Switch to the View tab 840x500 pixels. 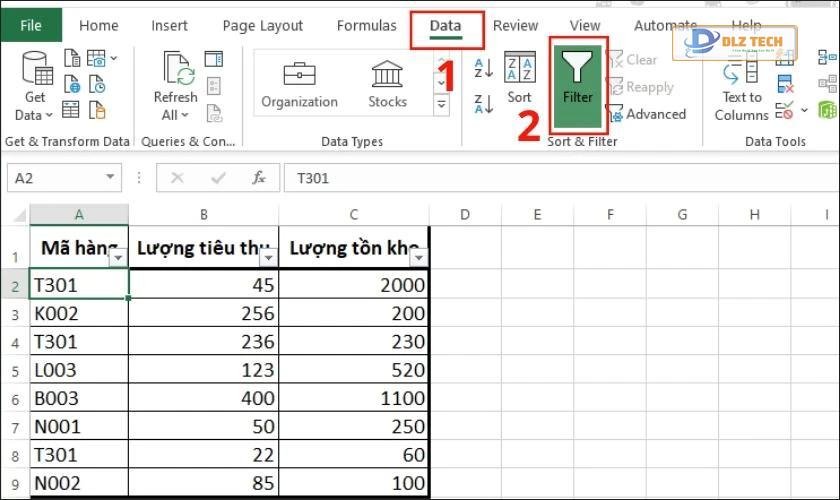coord(585,25)
